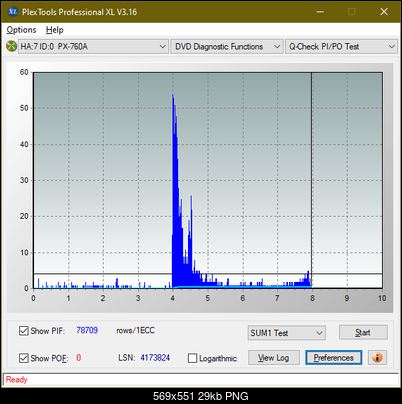This screenshot has height=404, width=402.
Task: Open the Options menu
Action: pos(21,30)
